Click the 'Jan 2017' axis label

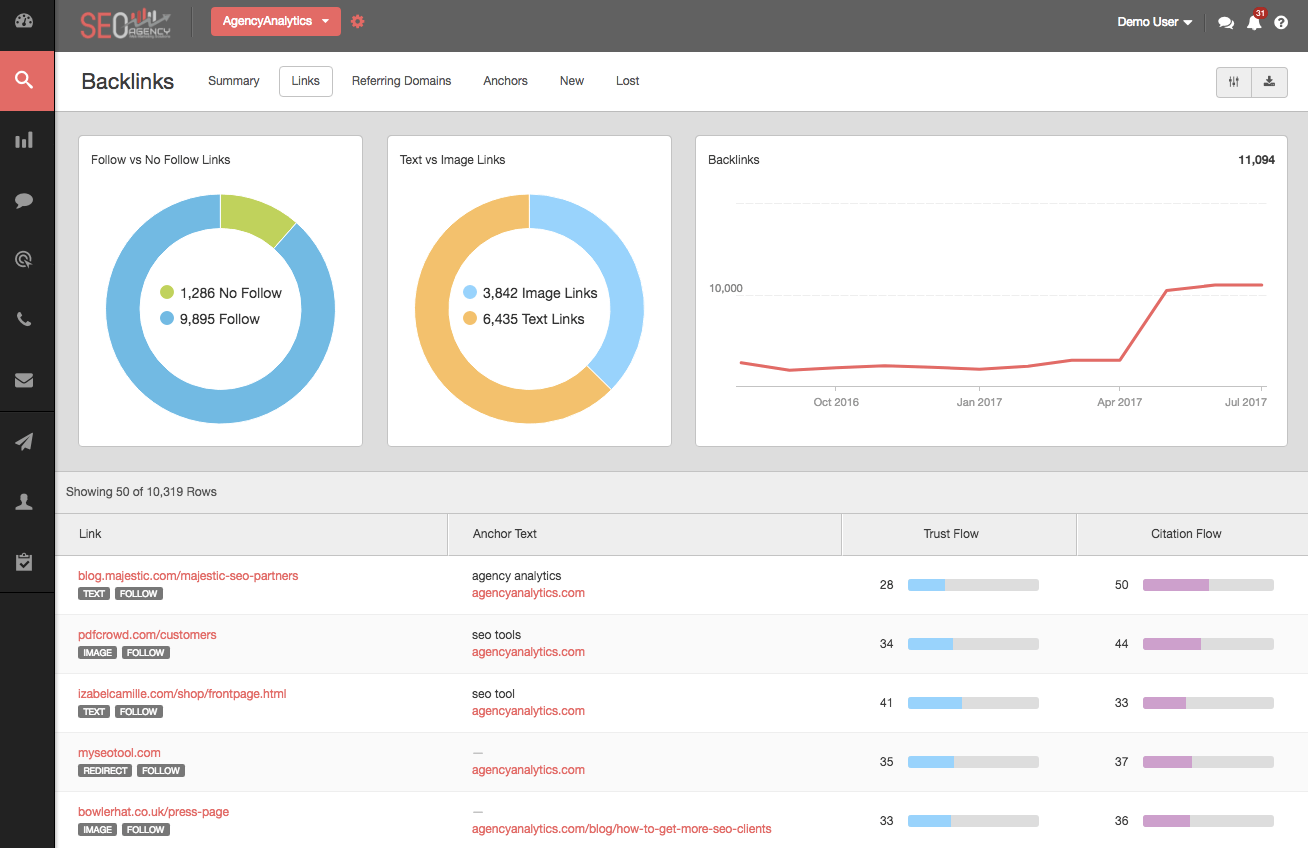(x=979, y=402)
